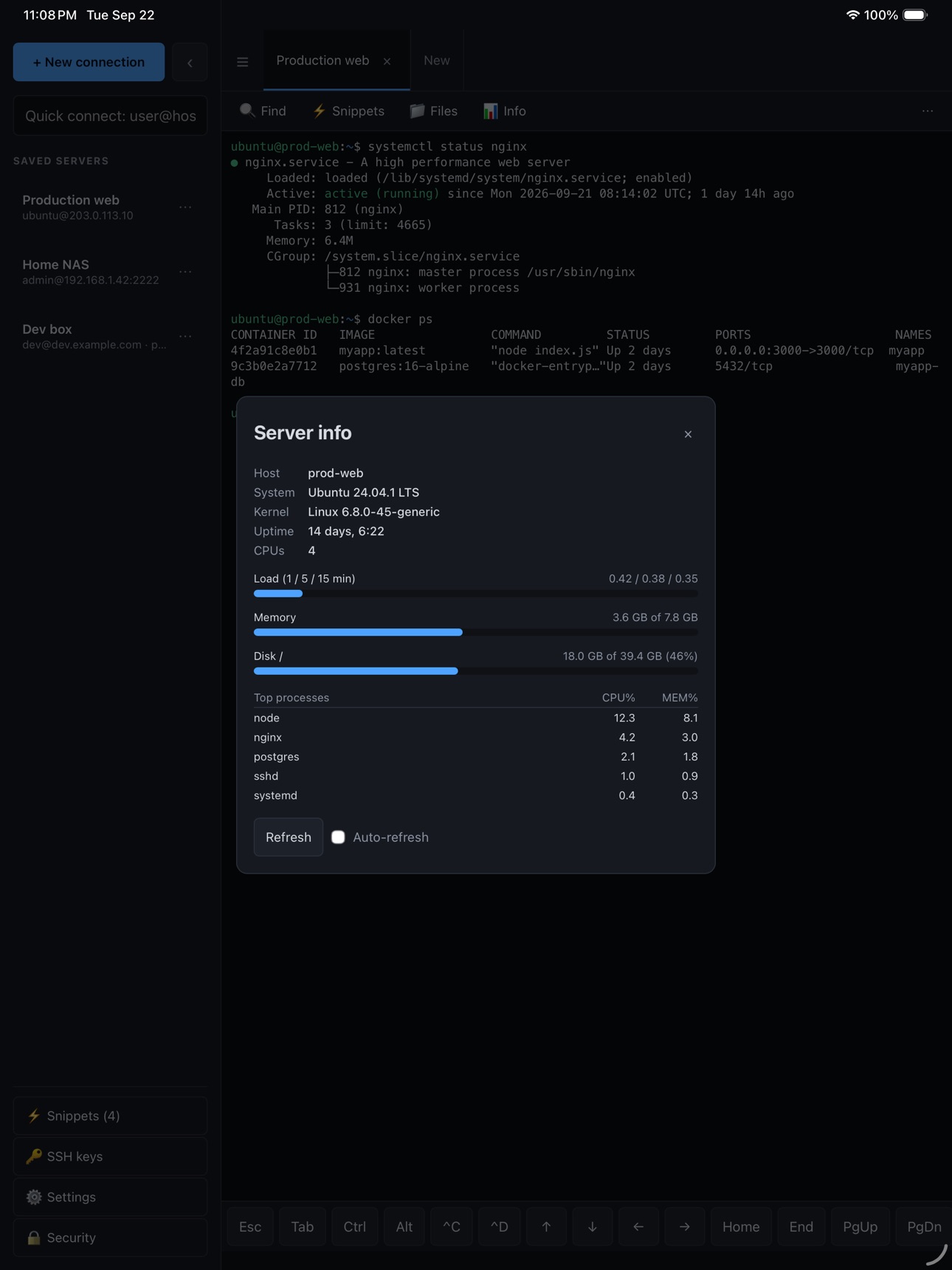Viewport: 952px width, 1270px height.
Task: Open the SSH keys panel
Action: 110,1156
